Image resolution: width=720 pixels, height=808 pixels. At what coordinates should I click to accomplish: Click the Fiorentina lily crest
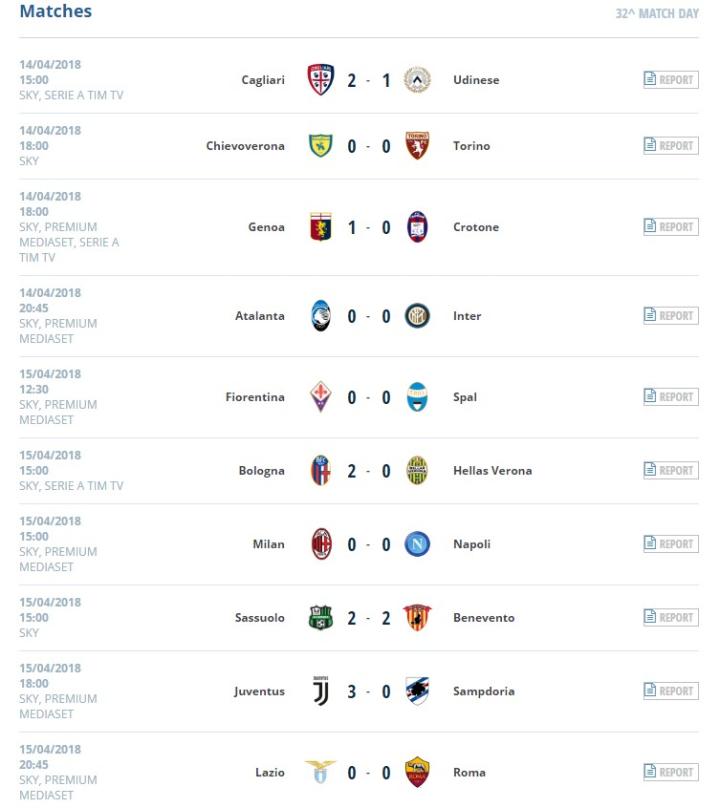(x=320, y=397)
